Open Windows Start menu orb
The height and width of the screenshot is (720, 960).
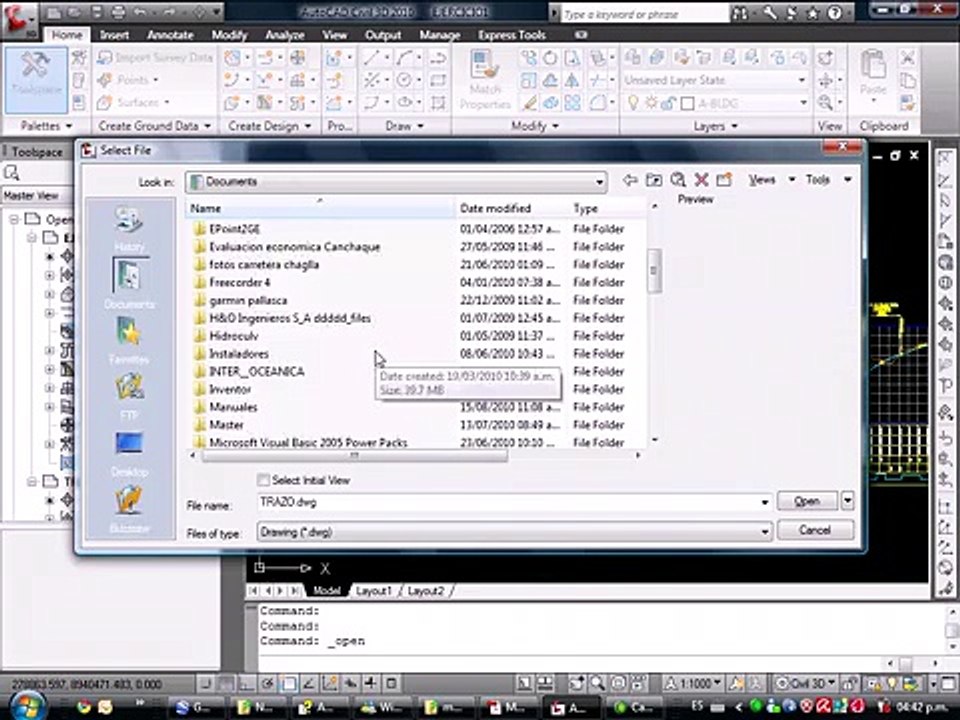pyautogui.click(x=26, y=704)
